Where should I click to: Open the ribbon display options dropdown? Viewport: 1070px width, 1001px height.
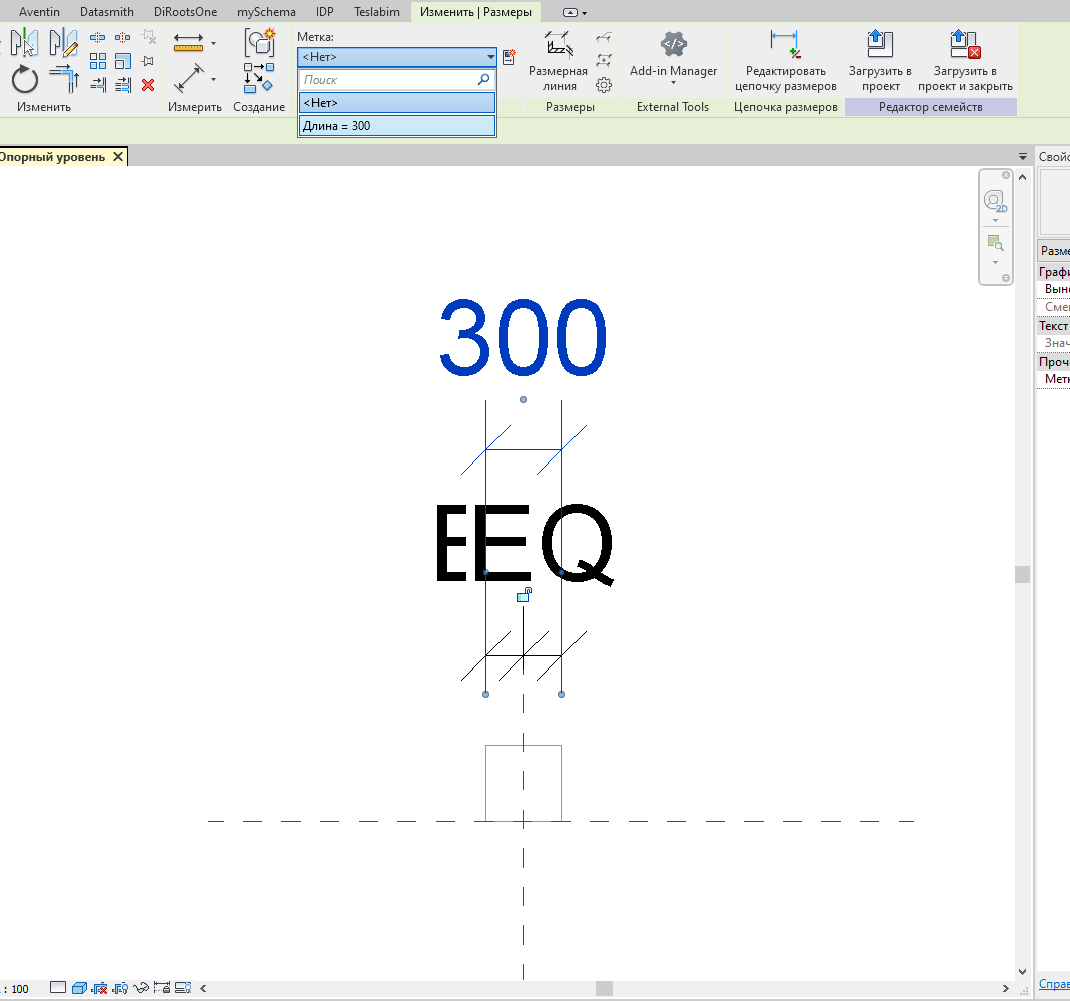(x=575, y=12)
